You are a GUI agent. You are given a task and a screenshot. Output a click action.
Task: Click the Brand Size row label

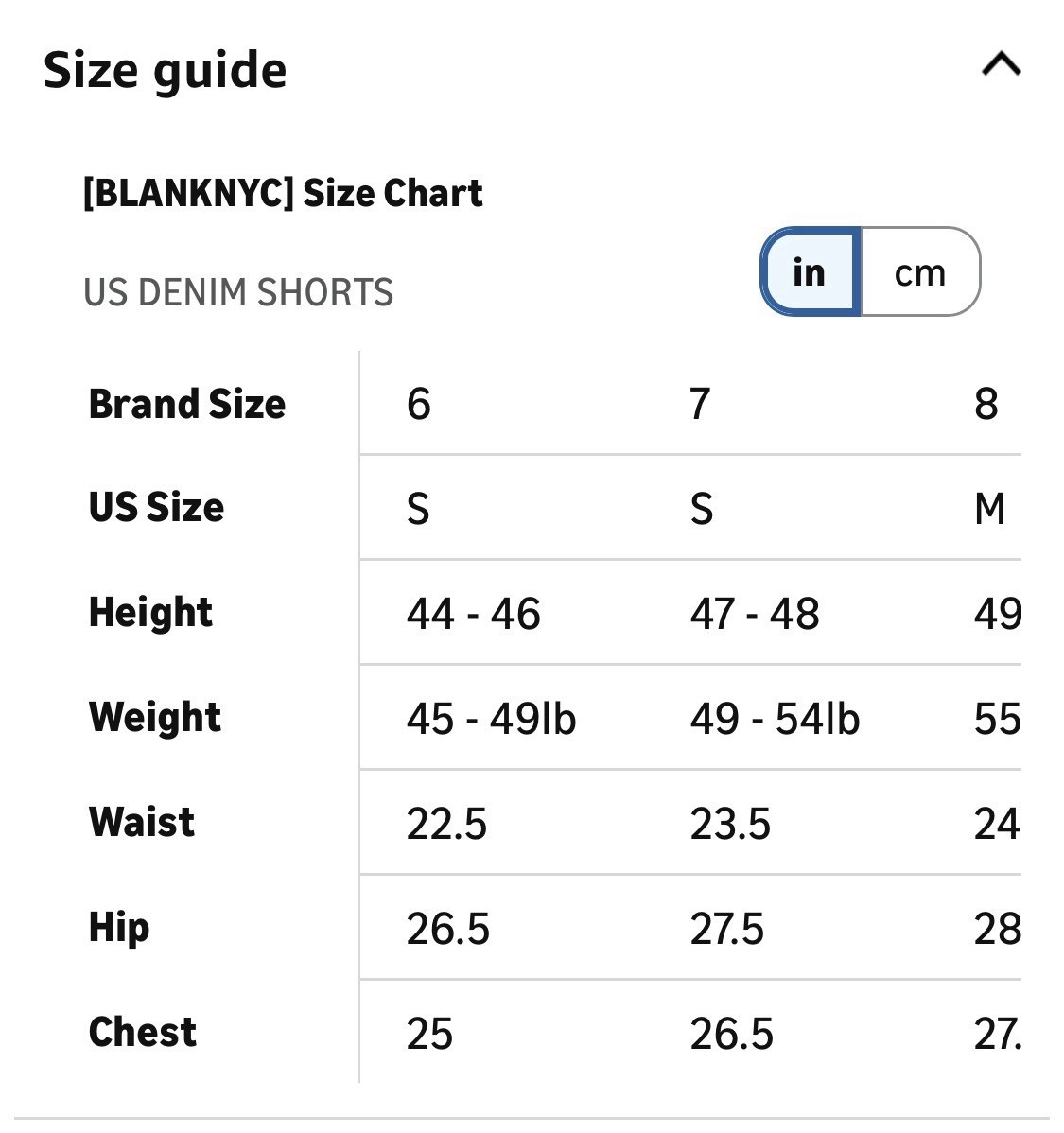pos(187,403)
